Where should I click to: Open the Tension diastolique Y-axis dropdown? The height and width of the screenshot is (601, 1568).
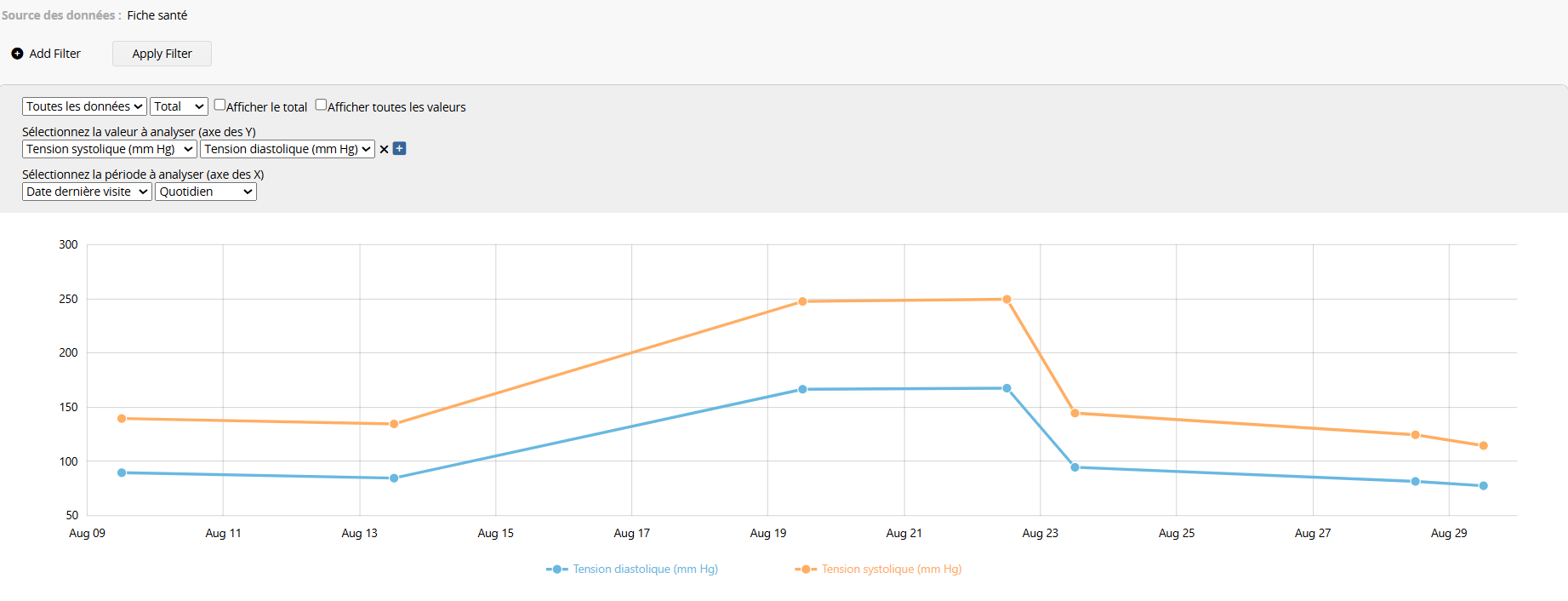click(288, 149)
